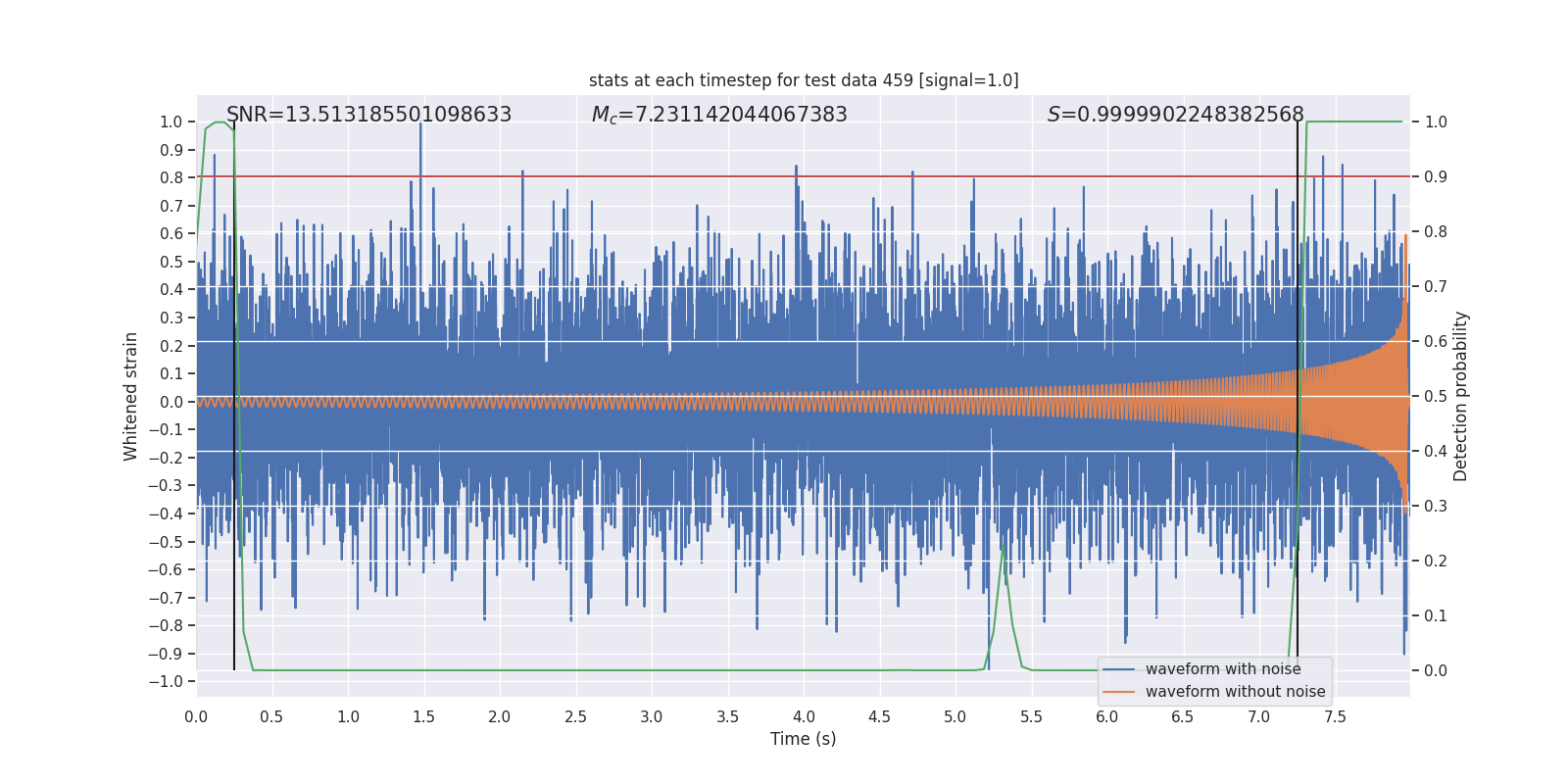Click x-axis tick label 1.5
Viewport: 1568px width, 784px height.
click(x=423, y=716)
